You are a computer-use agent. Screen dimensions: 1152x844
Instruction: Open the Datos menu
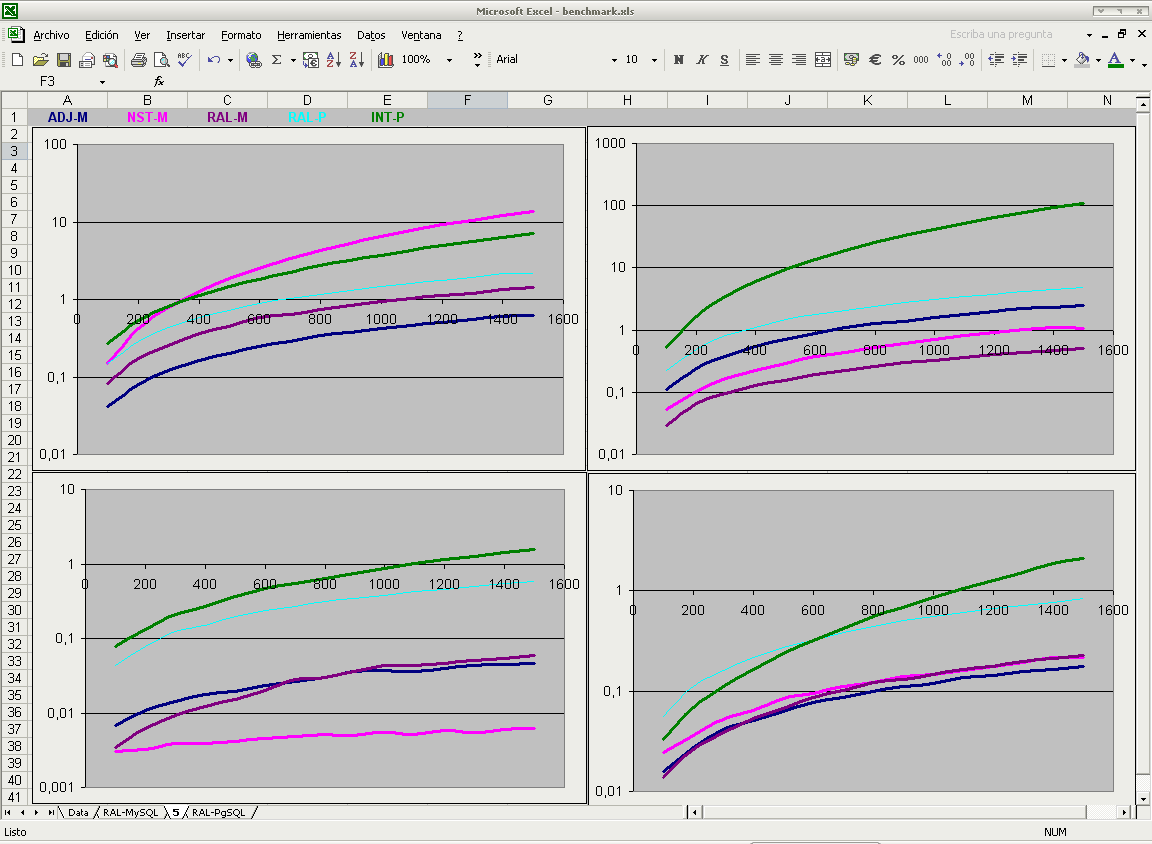[371, 35]
